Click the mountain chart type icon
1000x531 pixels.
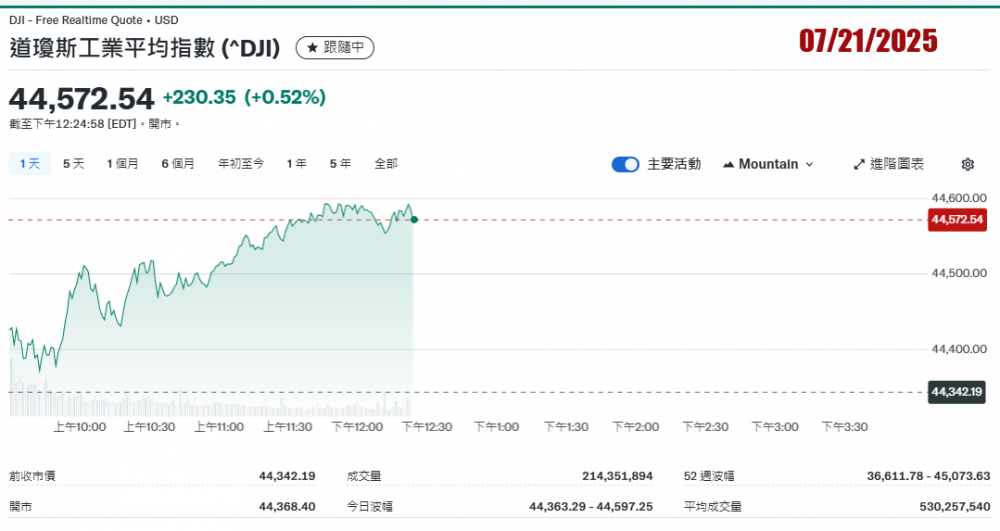pyautogui.click(x=728, y=164)
